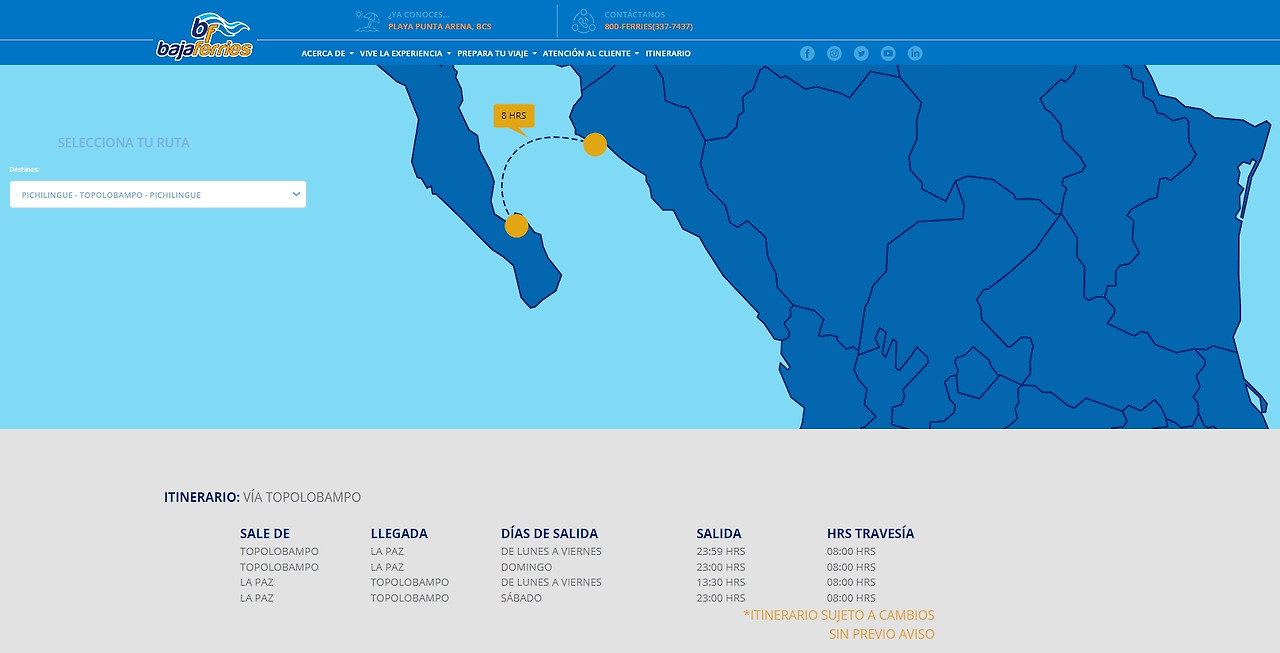The width and height of the screenshot is (1280, 653).
Task: Click the Sale De column header
Action: point(265,534)
